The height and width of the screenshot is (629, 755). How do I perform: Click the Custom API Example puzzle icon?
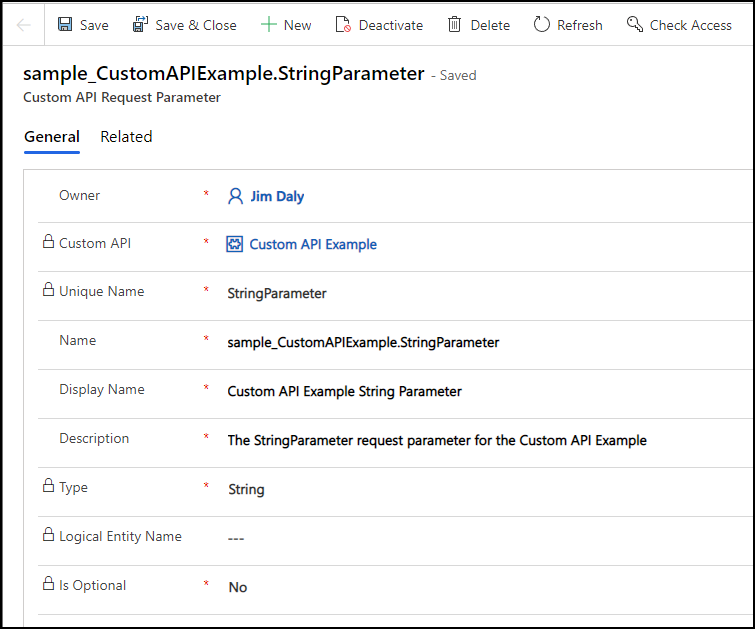tap(235, 244)
